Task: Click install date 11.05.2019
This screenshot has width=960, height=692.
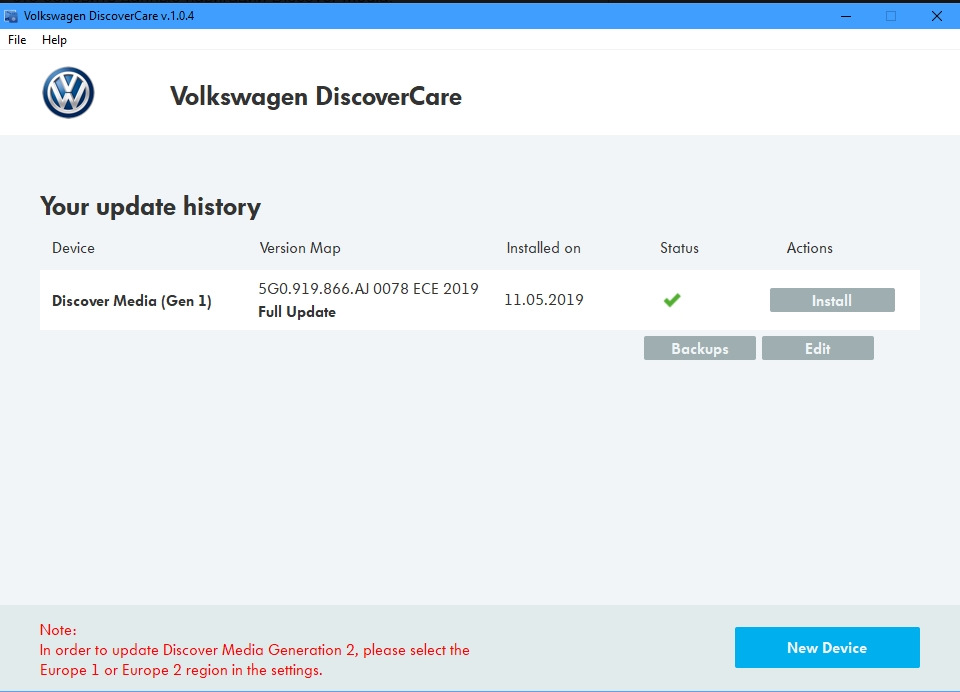Action: click(544, 299)
